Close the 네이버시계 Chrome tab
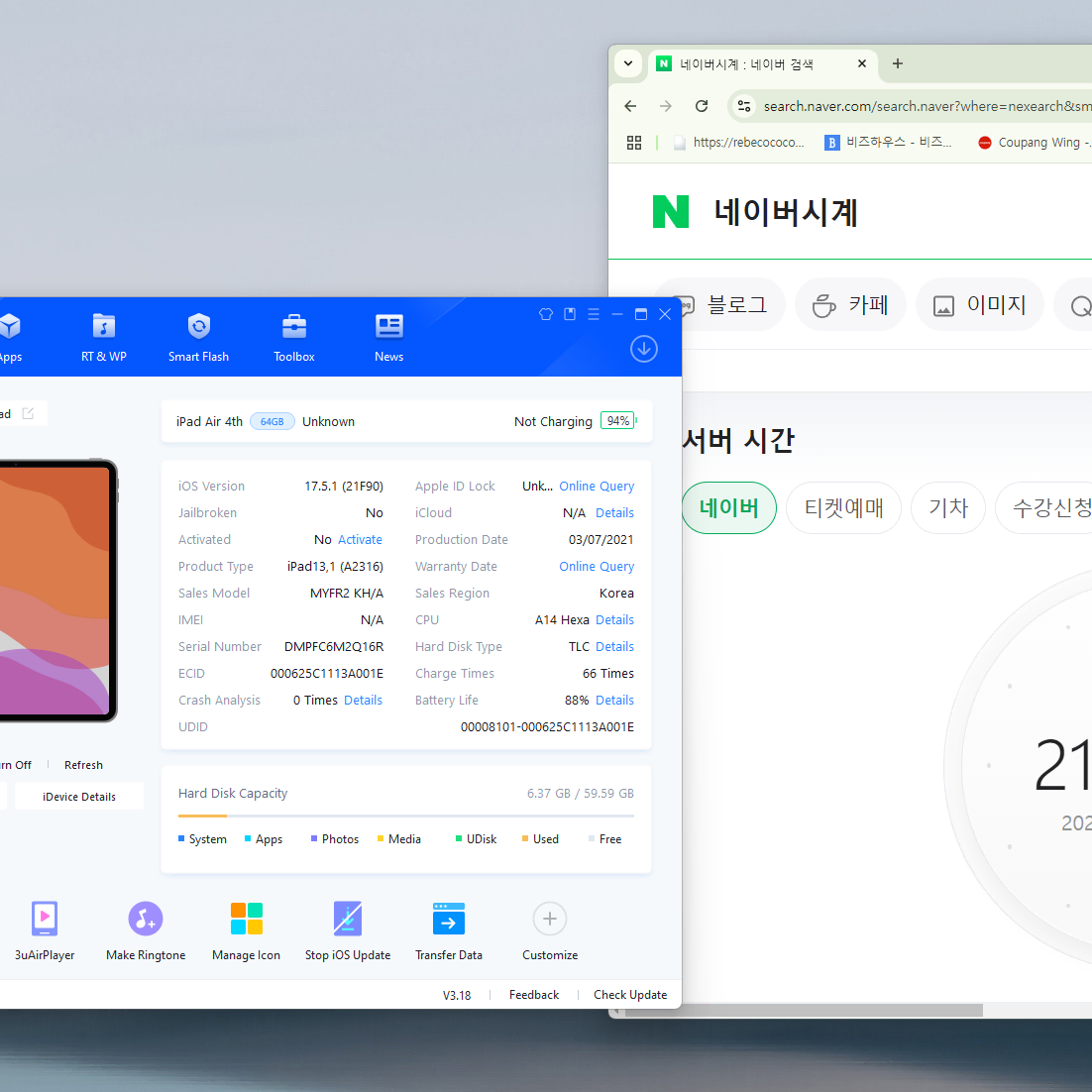 (x=861, y=63)
